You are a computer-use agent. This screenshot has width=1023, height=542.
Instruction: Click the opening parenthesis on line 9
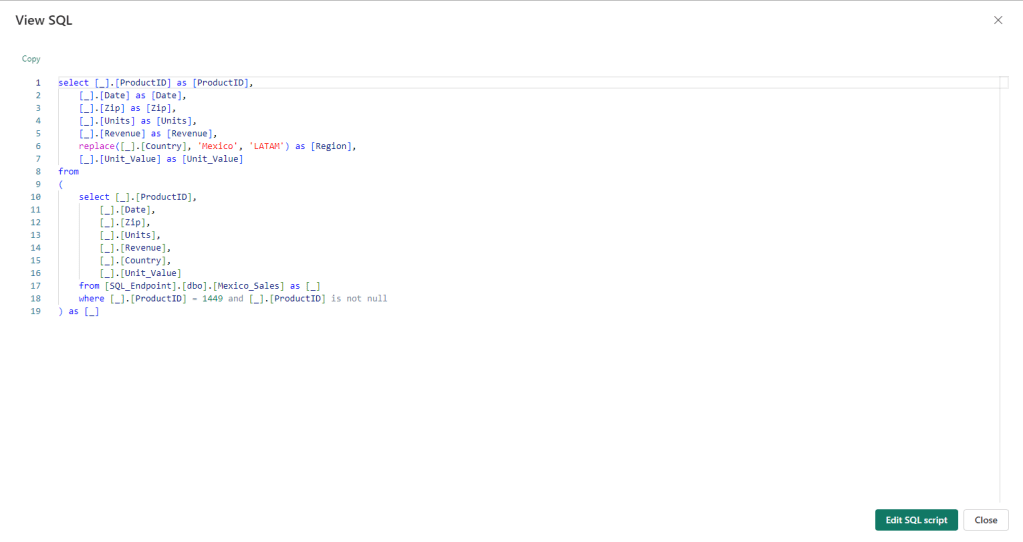tap(61, 184)
